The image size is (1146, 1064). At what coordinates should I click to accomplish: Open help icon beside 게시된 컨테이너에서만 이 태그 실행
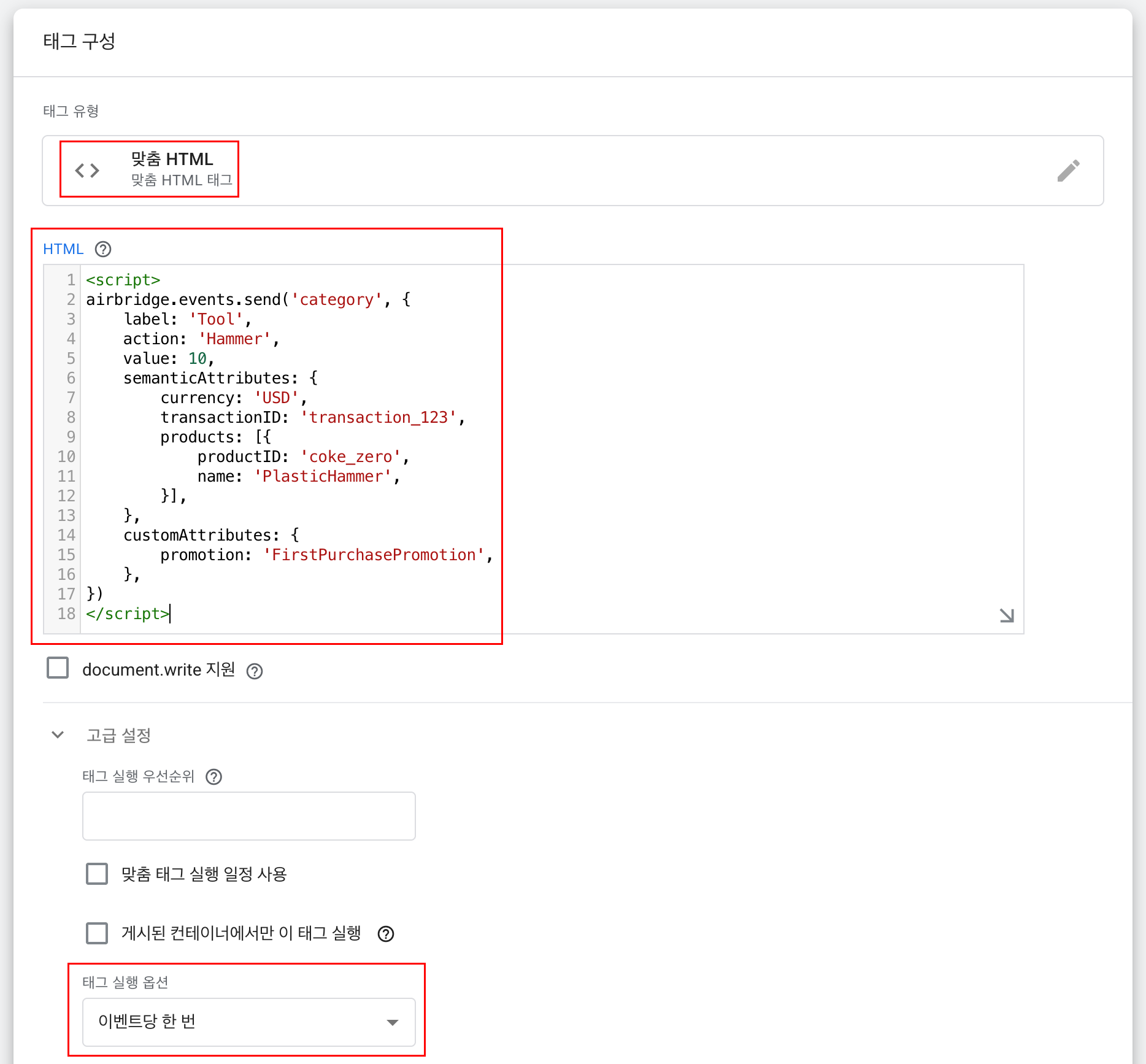point(386,934)
